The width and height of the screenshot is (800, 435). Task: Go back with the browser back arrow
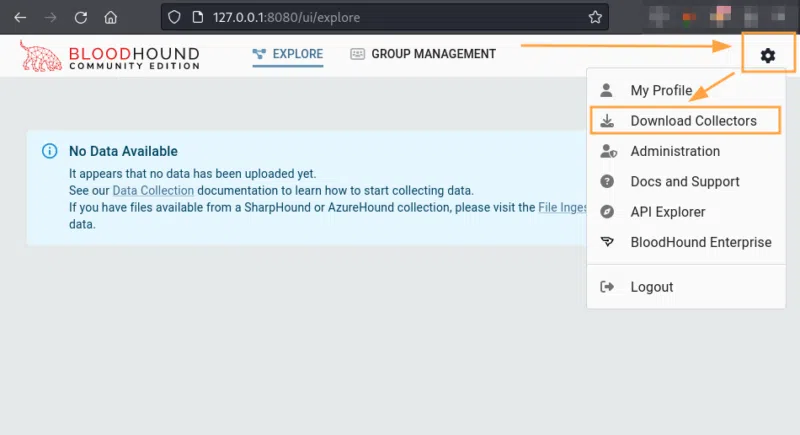coord(20,17)
